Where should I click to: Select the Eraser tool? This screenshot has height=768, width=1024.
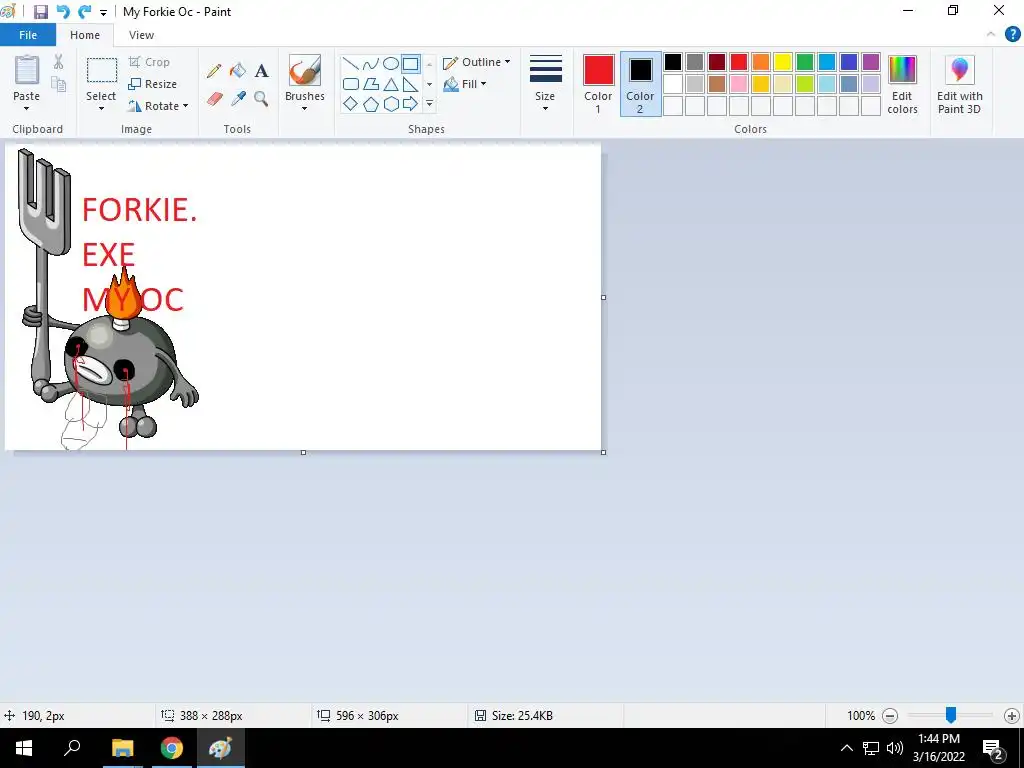pos(214,99)
